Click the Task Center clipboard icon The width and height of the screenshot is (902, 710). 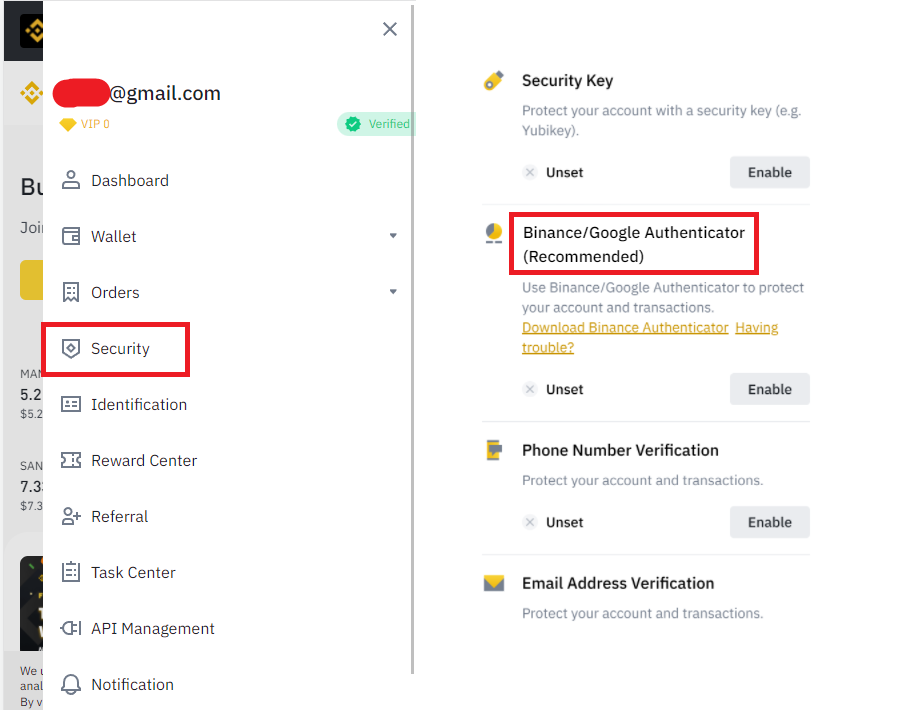(x=71, y=572)
